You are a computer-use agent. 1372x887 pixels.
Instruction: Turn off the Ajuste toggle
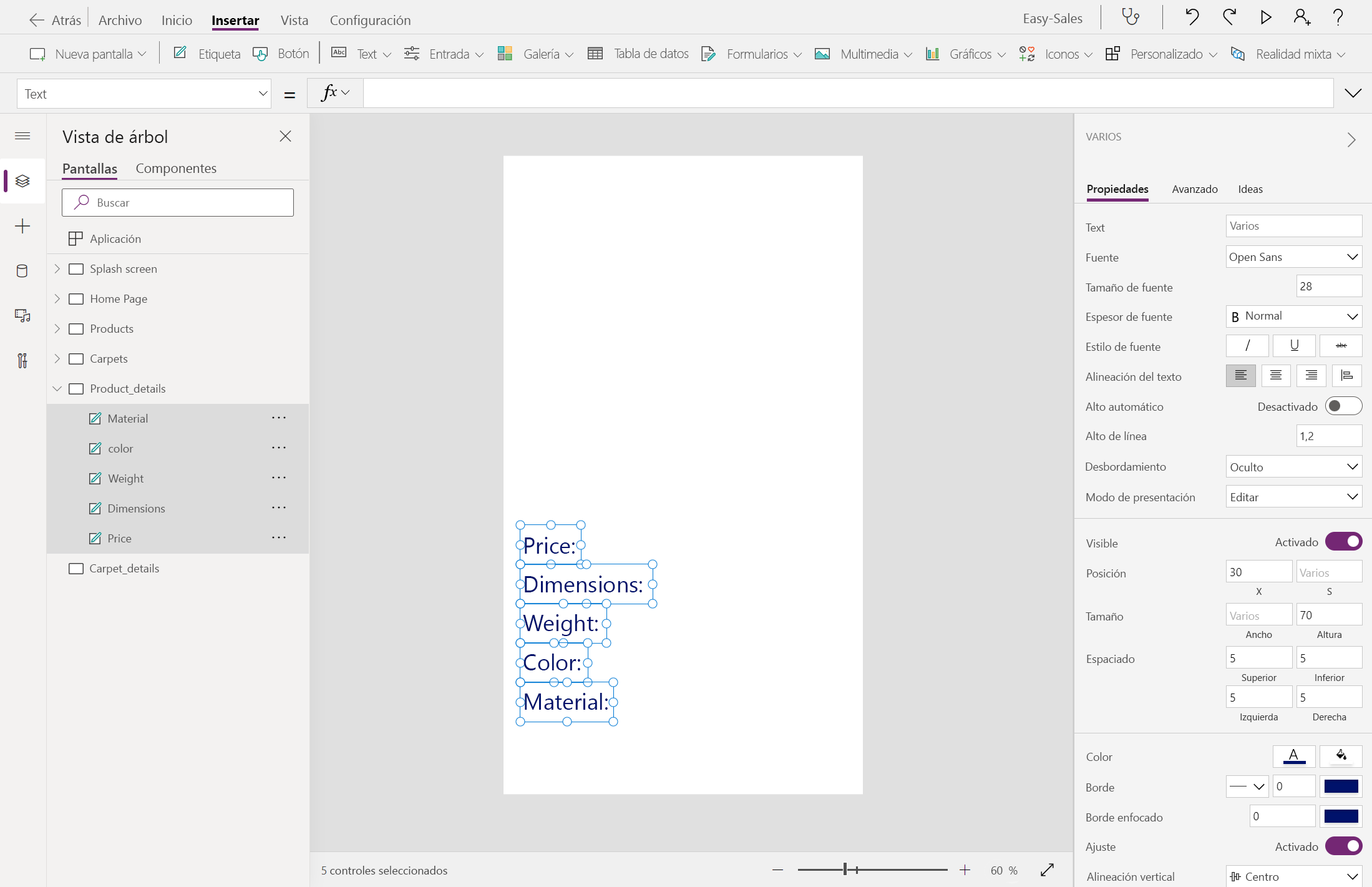(1344, 846)
